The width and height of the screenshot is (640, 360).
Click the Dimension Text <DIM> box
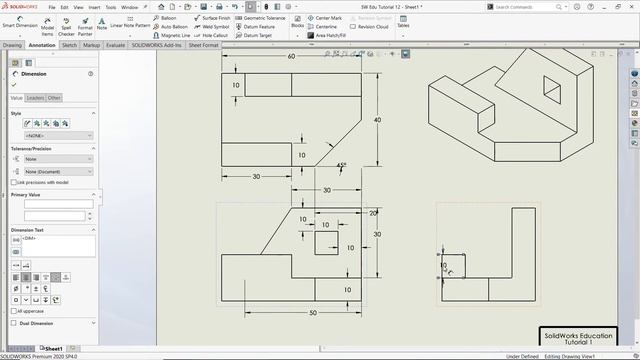pos(59,246)
